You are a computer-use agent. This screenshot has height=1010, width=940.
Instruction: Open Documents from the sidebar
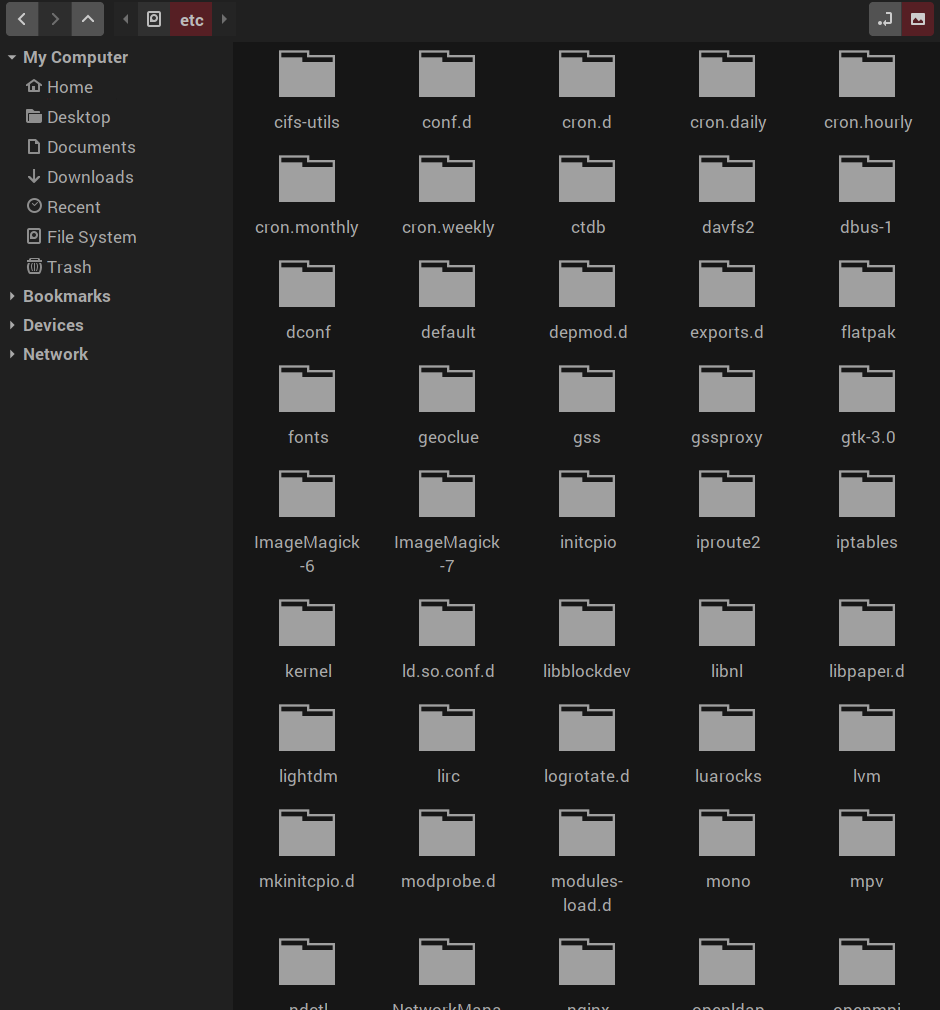coord(90,147)
